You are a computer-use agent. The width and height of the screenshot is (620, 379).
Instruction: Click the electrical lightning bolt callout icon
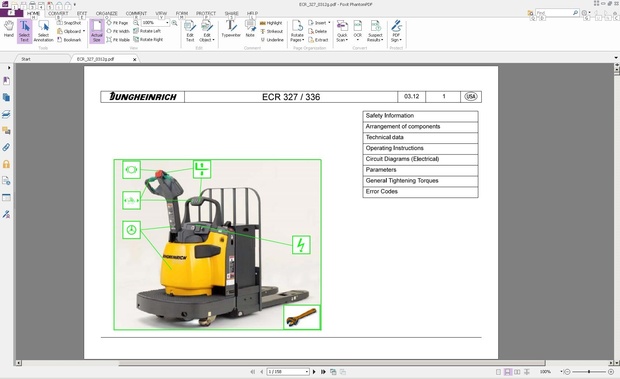point(301,245)
